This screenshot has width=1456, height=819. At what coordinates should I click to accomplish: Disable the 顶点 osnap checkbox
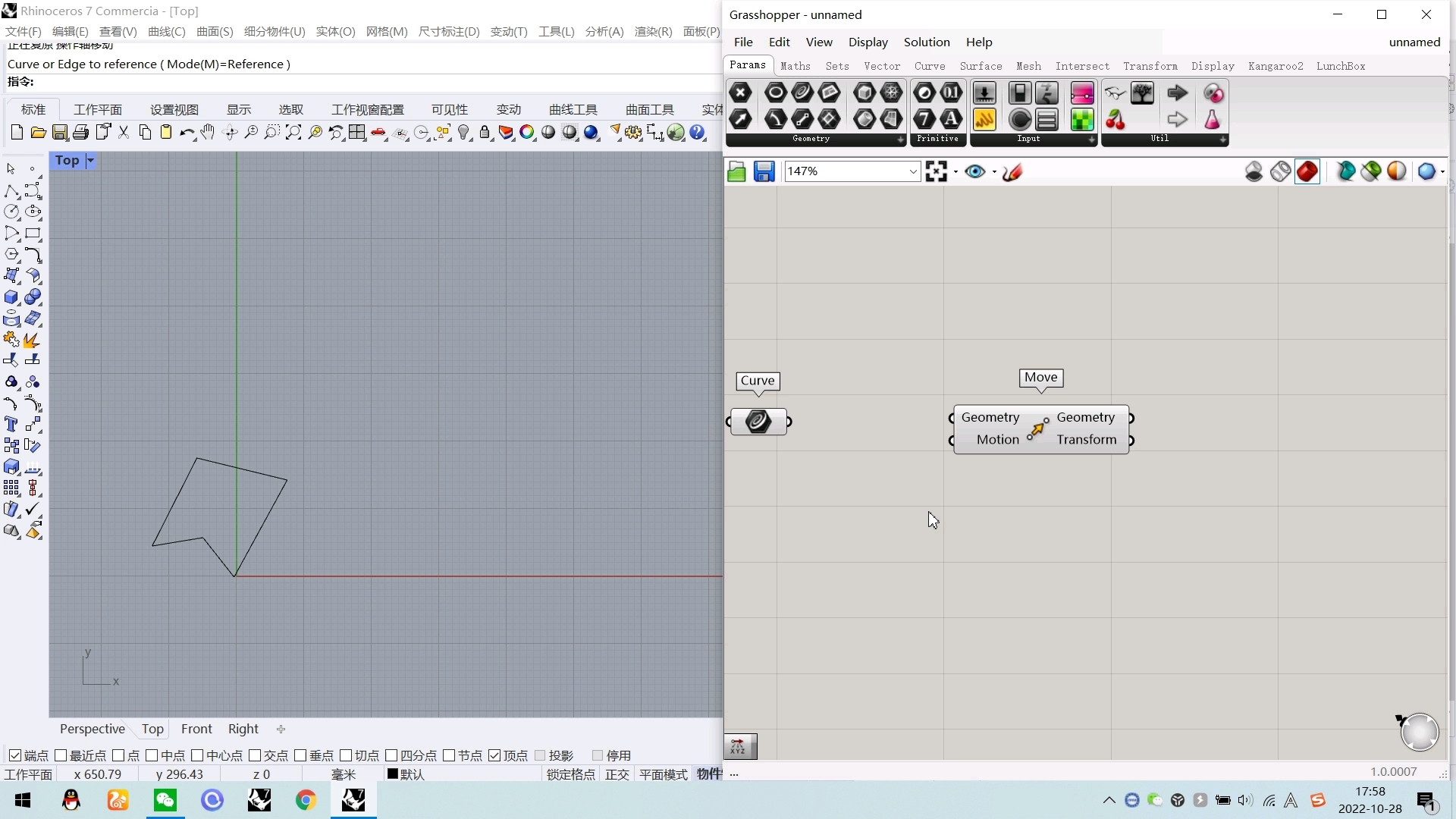494,755
